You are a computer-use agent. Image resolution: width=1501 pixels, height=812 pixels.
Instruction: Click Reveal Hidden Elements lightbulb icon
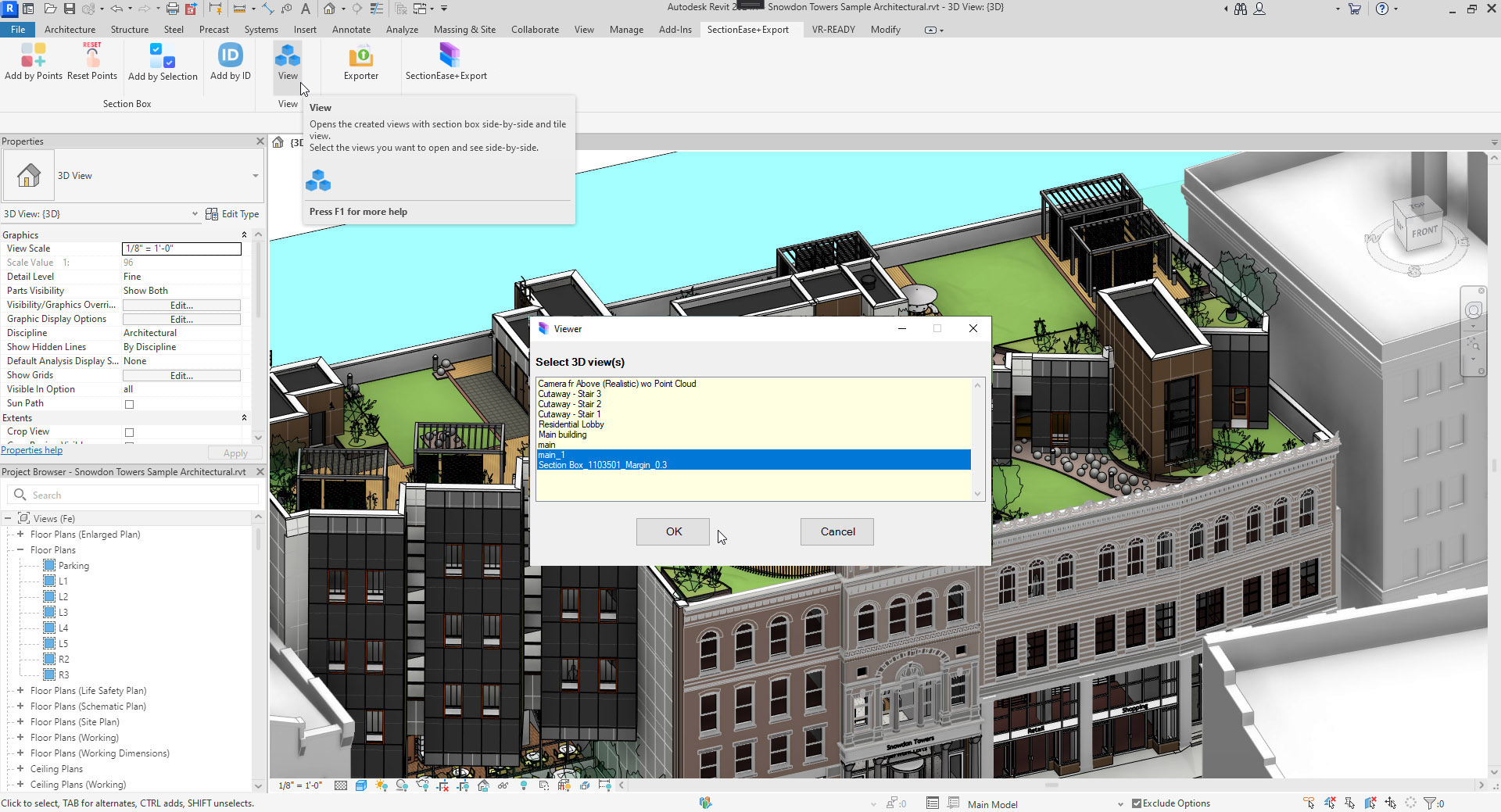[x=523, y=785]
